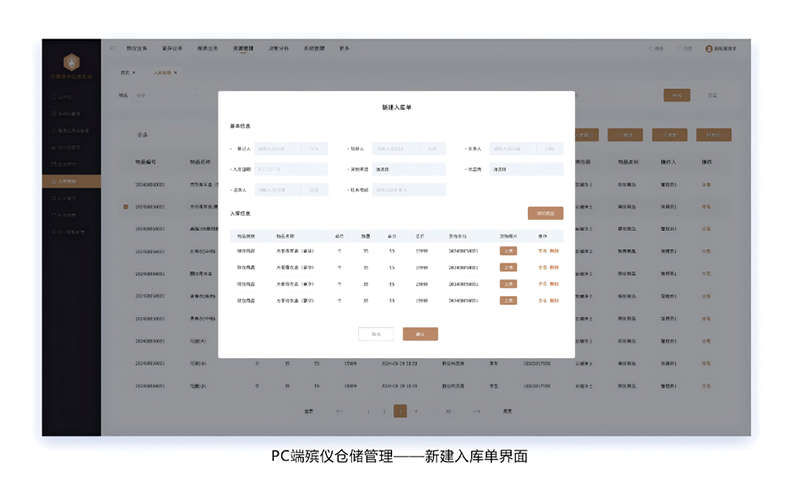Switch to the 资源管理 top navigation tab
Image resolution: width=800 pixels, height=480 pixels.
tap(244, 48)
